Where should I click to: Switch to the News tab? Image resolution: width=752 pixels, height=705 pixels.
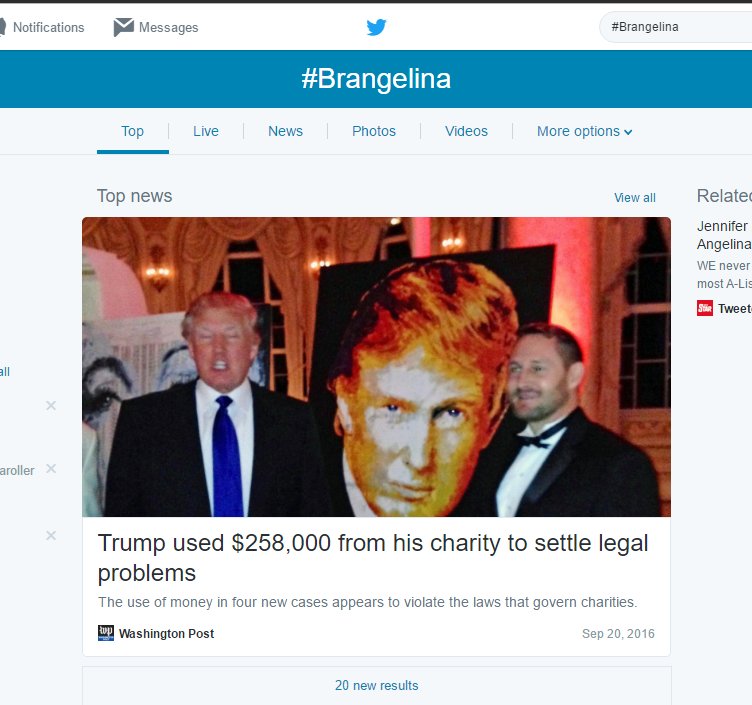(x=285, y=131)
